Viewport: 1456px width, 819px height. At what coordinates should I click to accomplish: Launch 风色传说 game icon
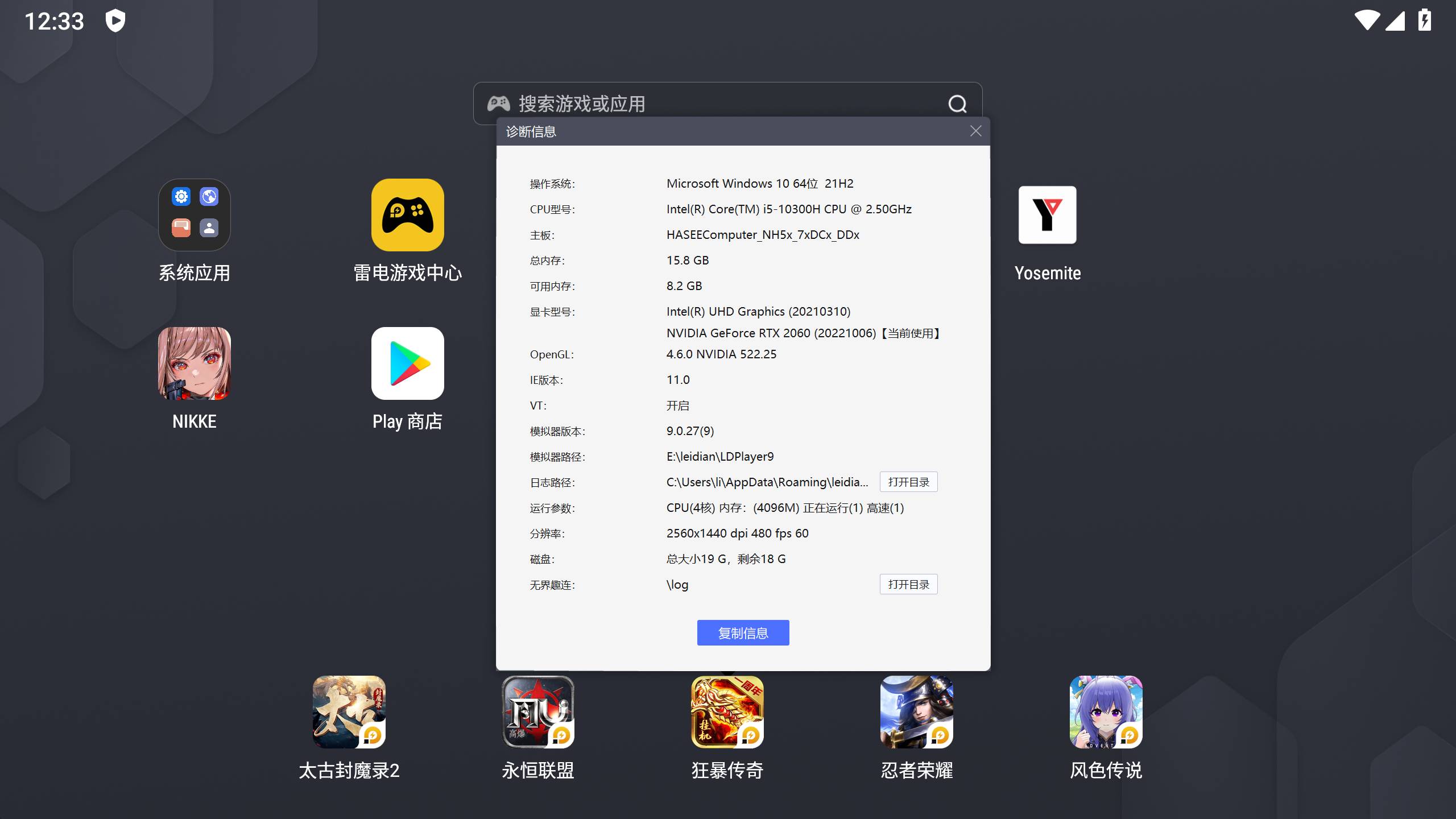[x=1106, y=712]
